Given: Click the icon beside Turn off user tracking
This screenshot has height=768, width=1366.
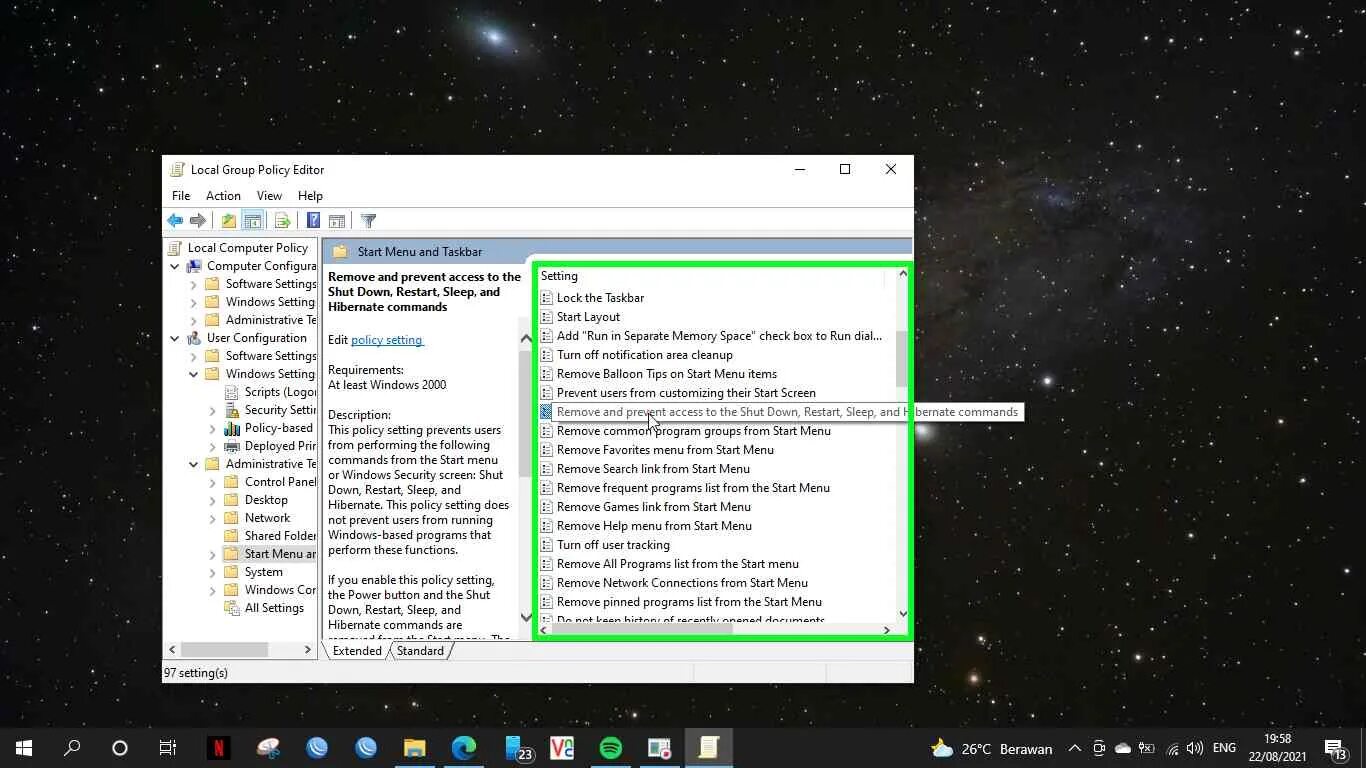Looking at the screenshot, I should click(x=546, y=545).
